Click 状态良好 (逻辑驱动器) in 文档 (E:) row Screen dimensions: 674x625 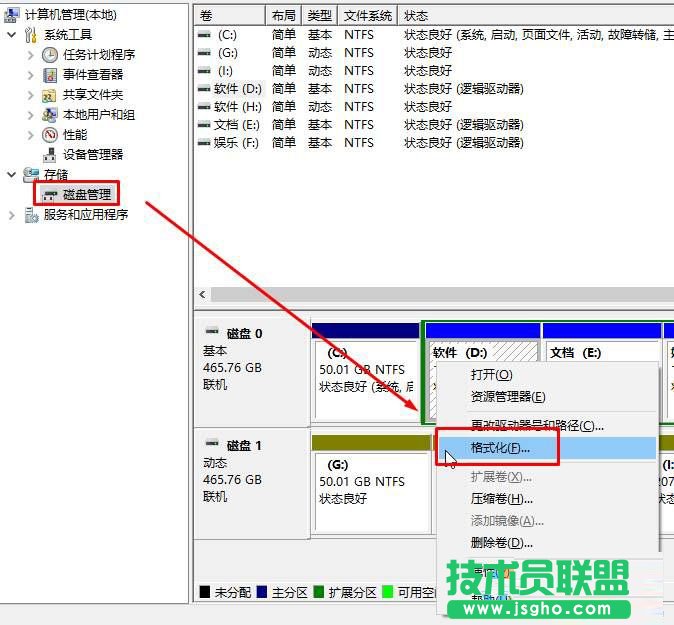point(464,125)
